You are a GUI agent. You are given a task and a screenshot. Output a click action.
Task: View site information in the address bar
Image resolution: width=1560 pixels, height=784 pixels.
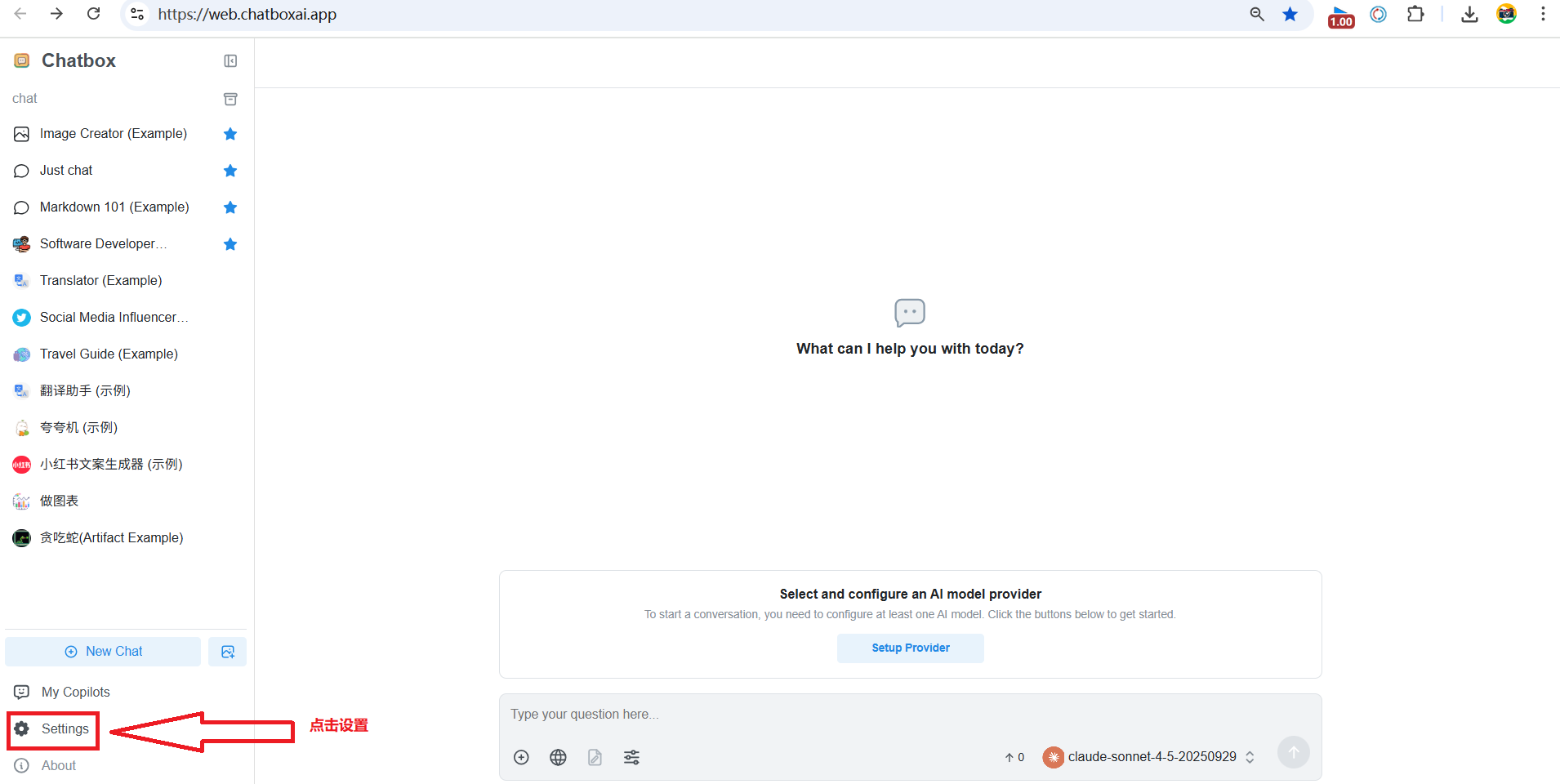tap(138, 15)
